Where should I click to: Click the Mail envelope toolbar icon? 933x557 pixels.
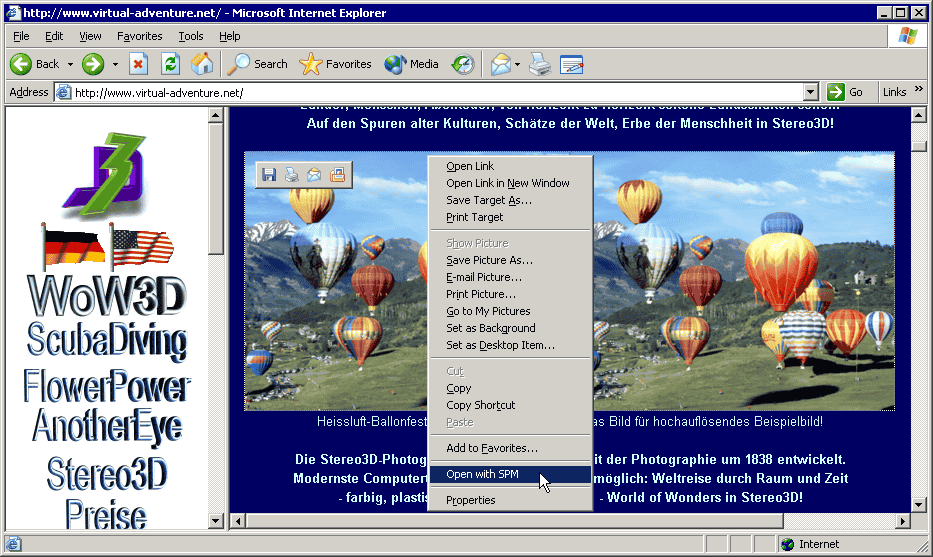pyautogui.click(x=500, y=64)
